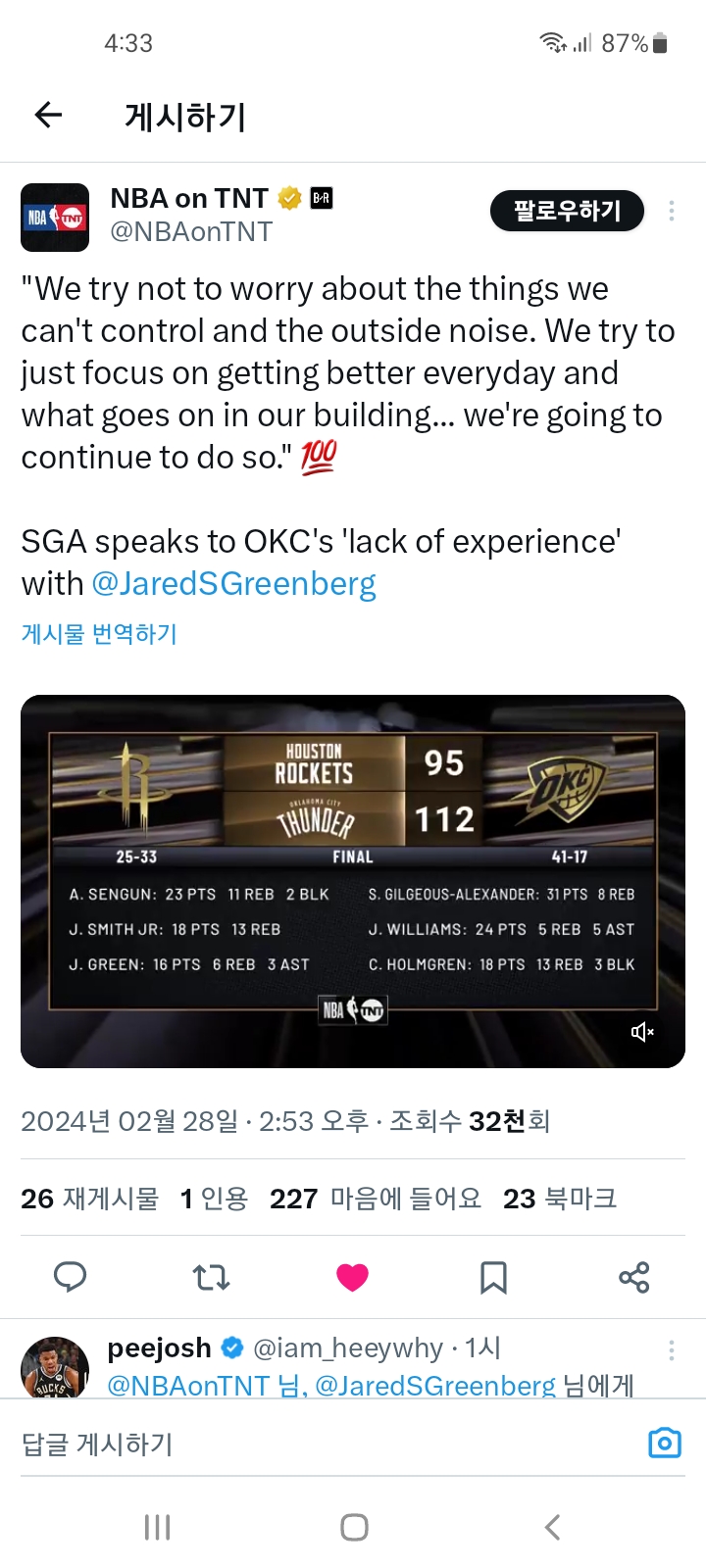Open the 1 인용 quotes list
Screen dimensions: 706x1568
(x=214, y=1199)
